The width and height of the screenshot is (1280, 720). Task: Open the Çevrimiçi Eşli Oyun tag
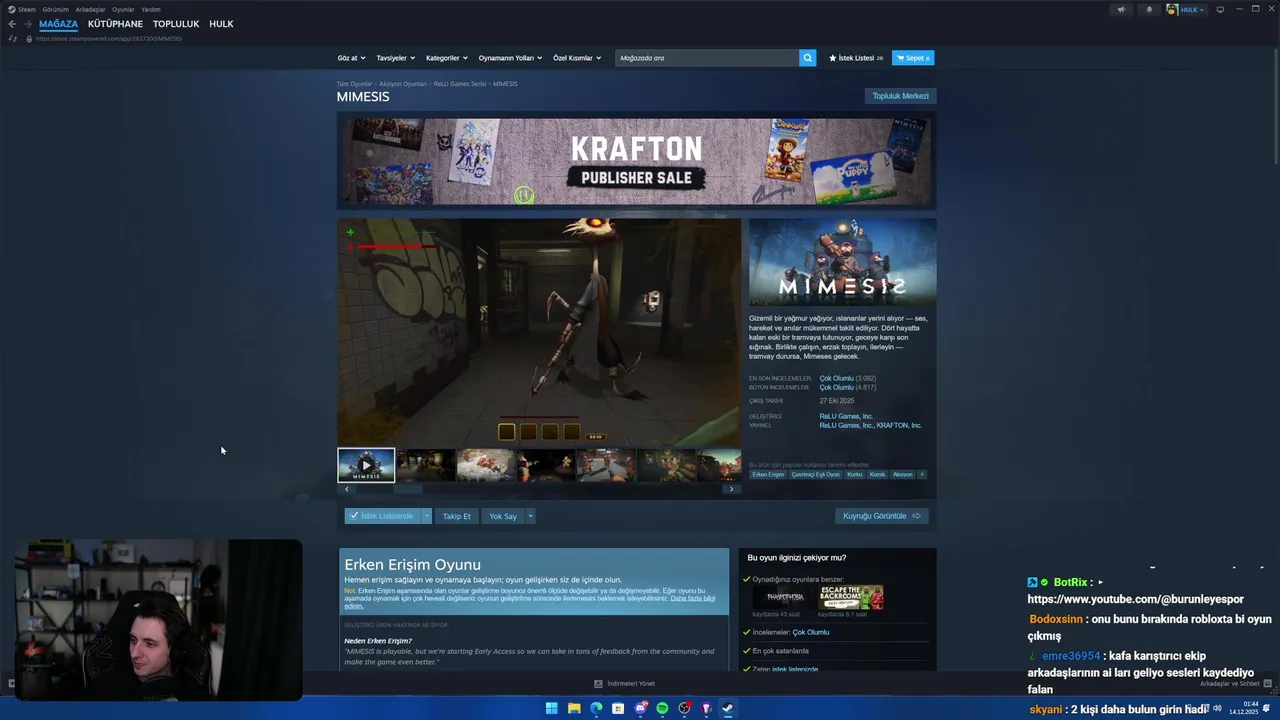(816, 474)
